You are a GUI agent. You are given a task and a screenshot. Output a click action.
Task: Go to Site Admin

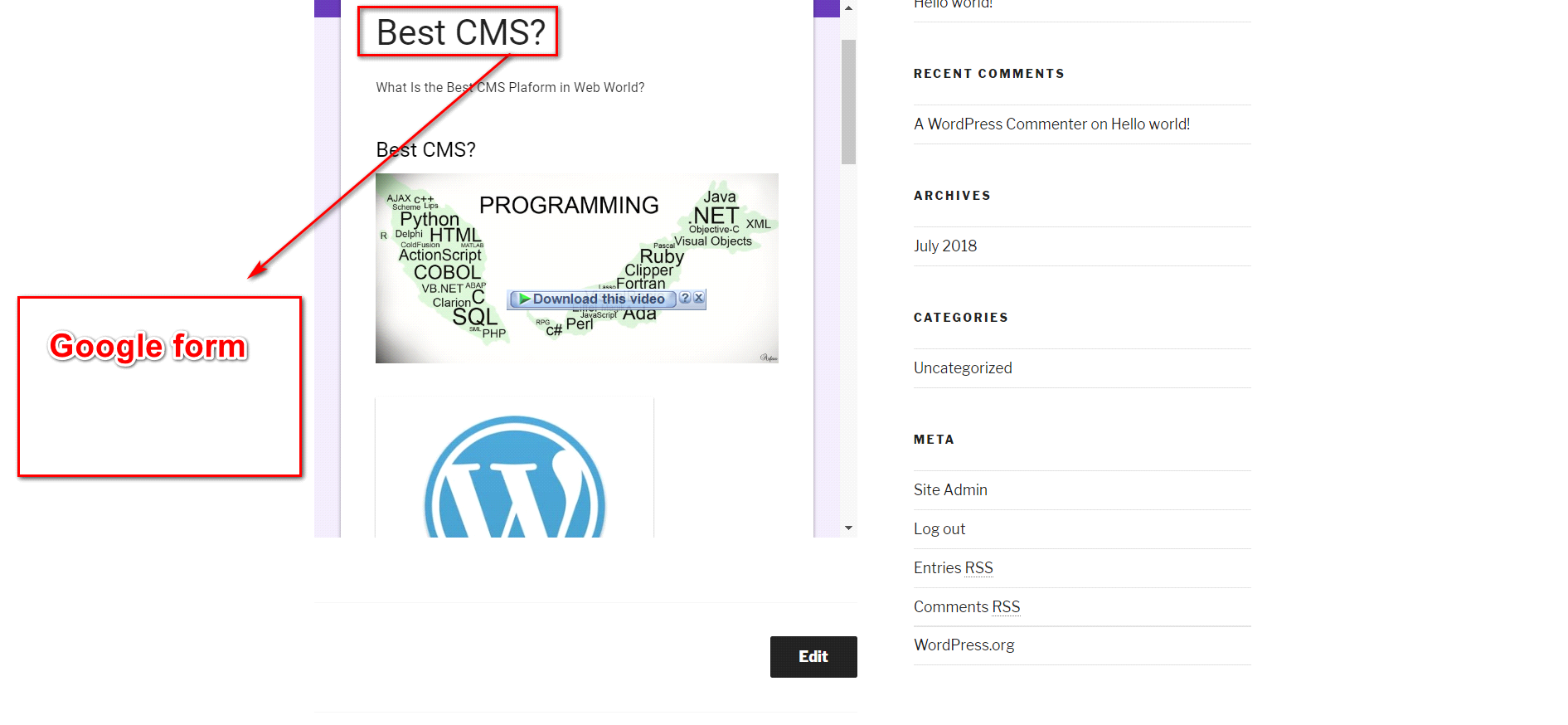(x=950, y=490)
